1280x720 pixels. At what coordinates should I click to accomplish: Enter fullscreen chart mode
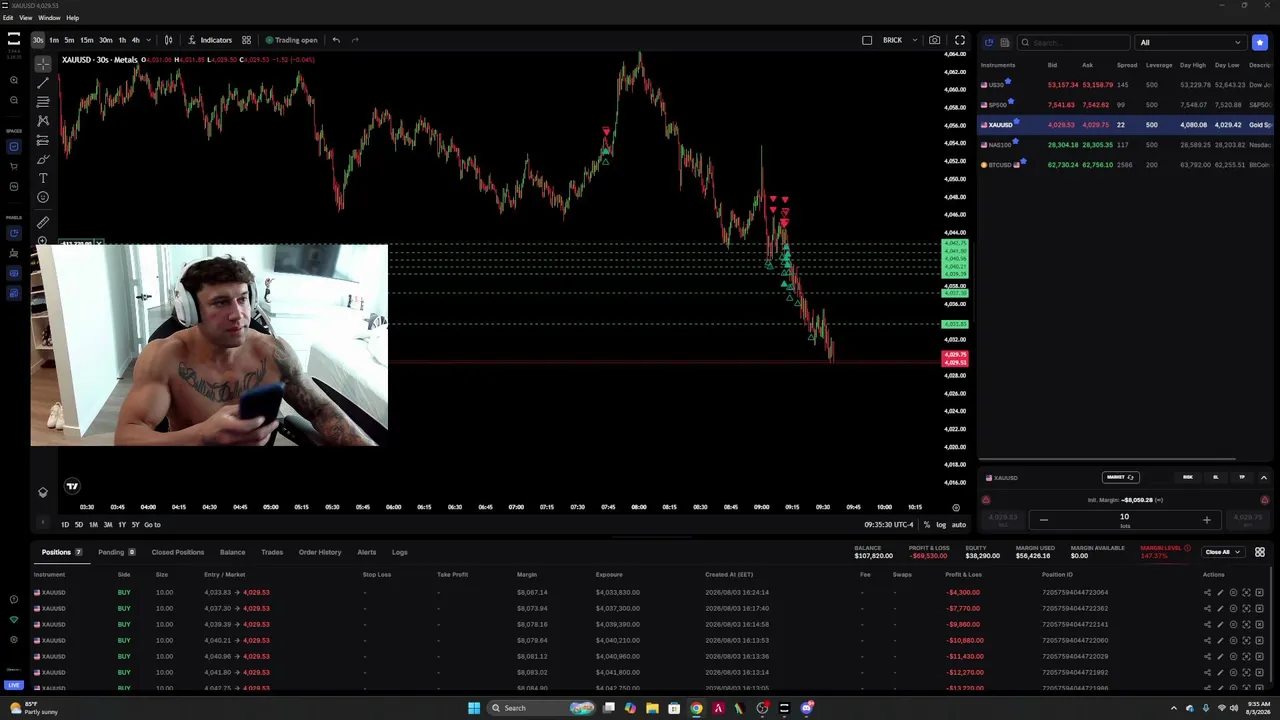[x=960, y=40]
